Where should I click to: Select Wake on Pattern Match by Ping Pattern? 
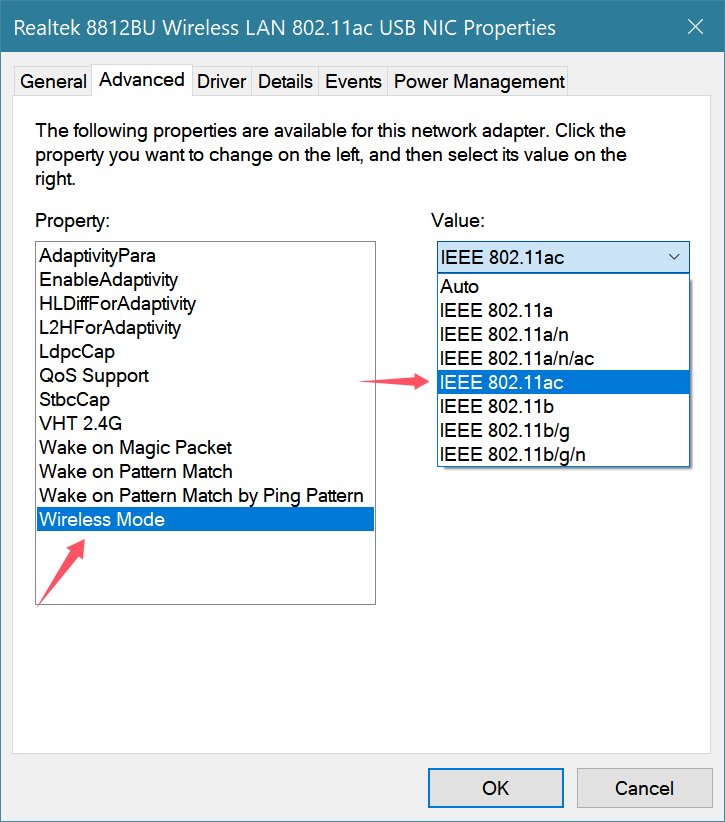point(205,495)
